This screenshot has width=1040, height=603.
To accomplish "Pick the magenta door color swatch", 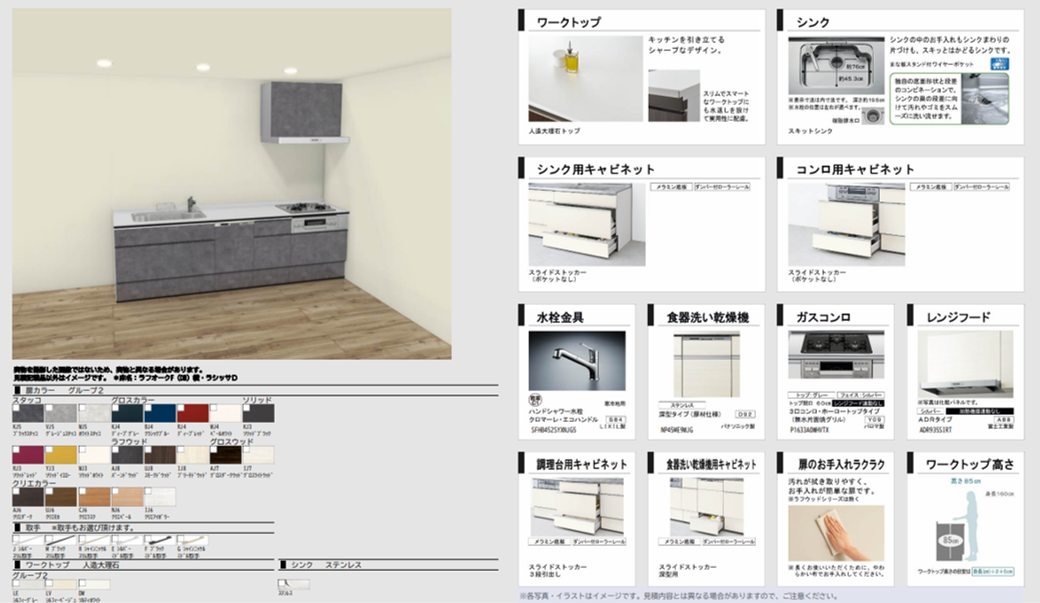I will pyautogui.click(x=28, y=455).
